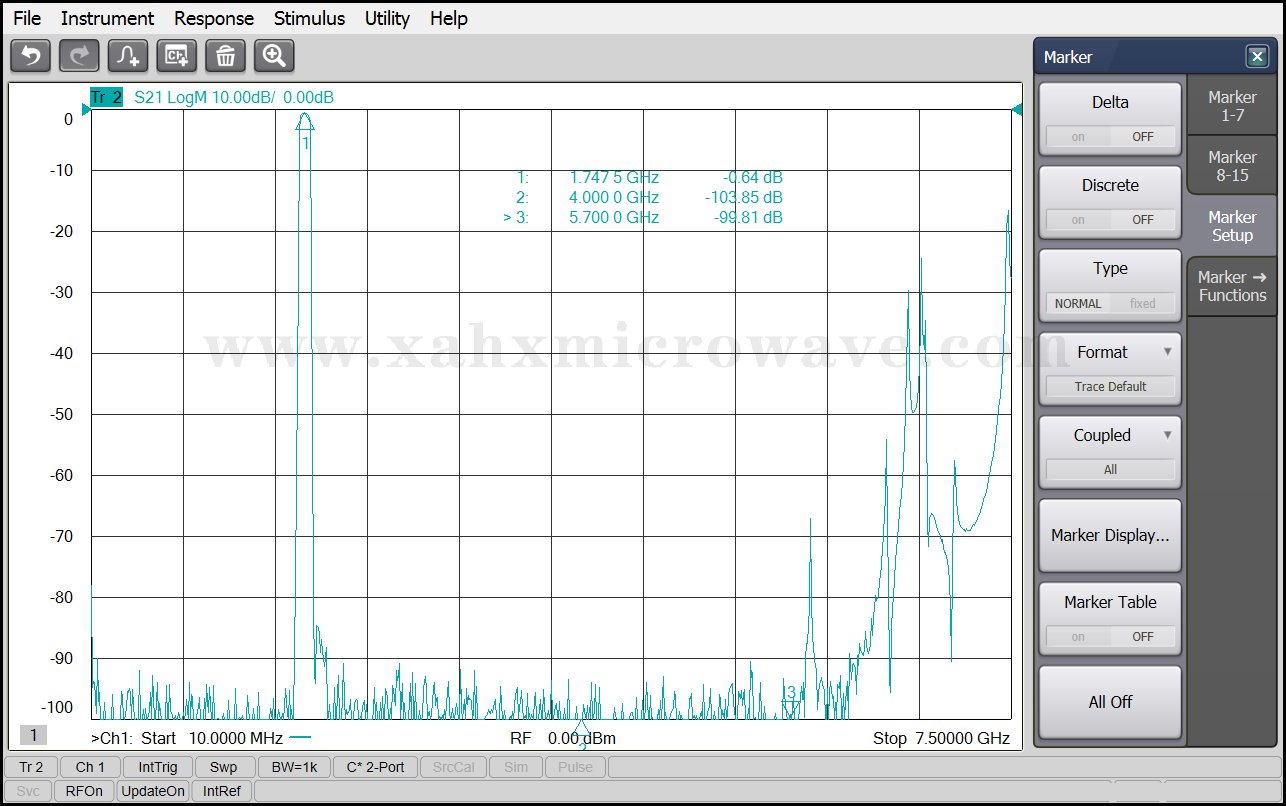The height and width of the screenshot is (806, 1286).
Task: Toggle IntRef status indicator
Action: (222, 791)
